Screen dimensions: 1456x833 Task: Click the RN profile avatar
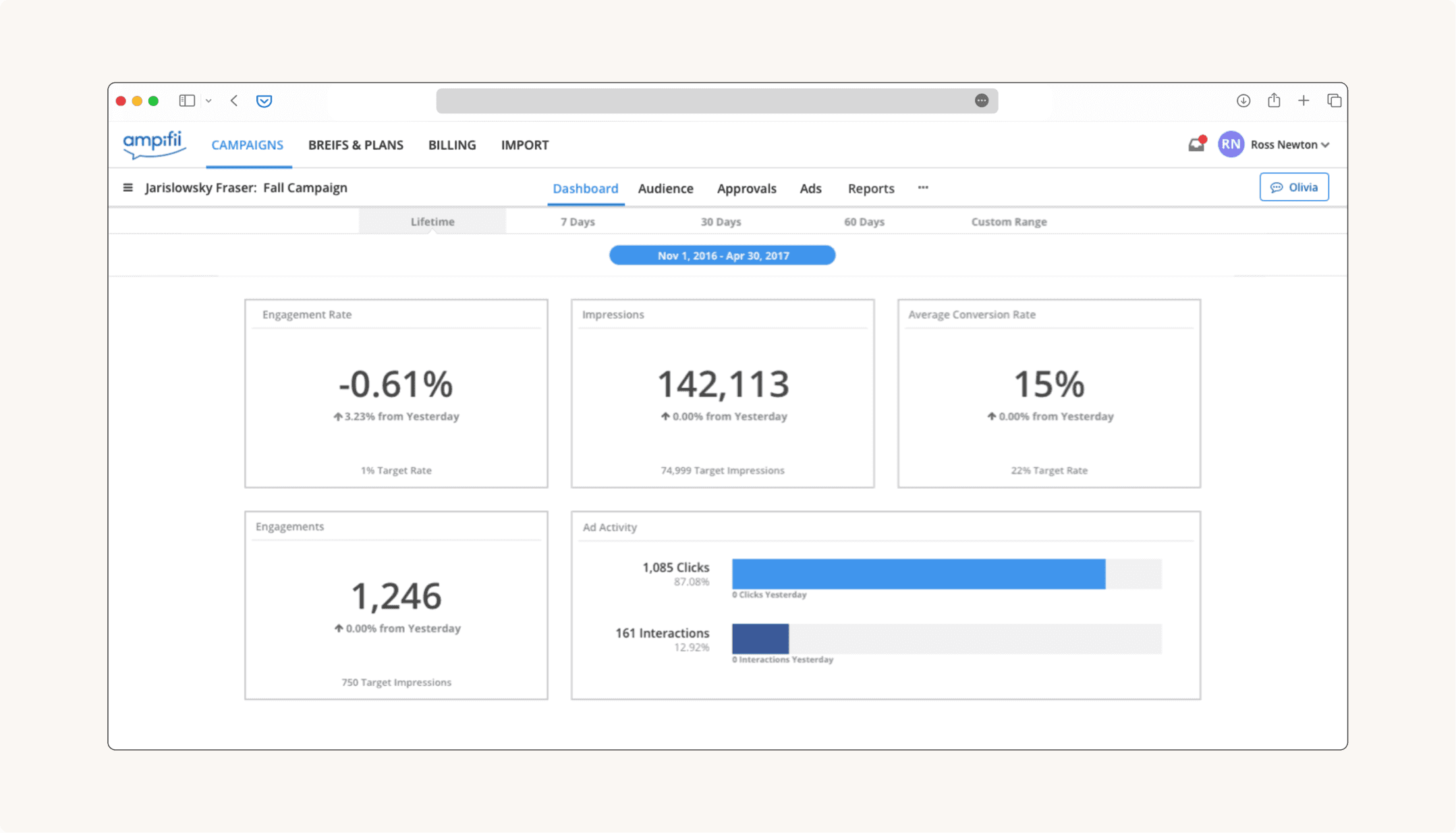pyautogui.click(x=1231, y=144)
